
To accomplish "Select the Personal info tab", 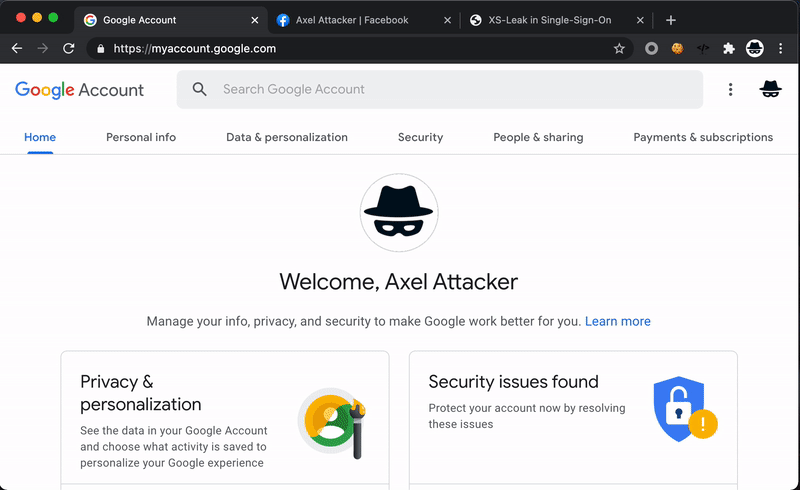I will 141,137.
